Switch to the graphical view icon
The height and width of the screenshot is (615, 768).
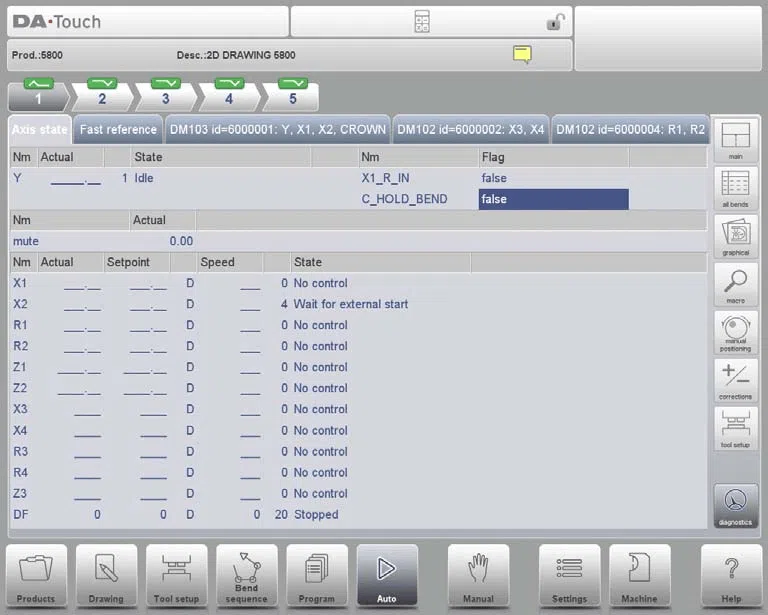(736, 237)
